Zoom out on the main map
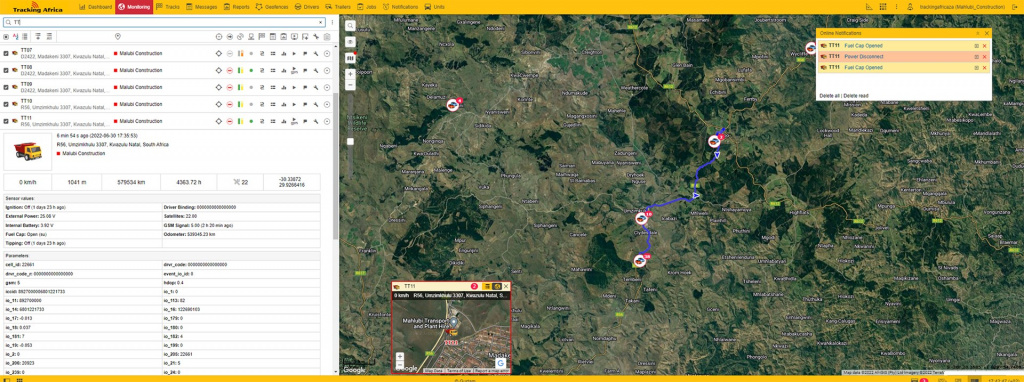This screenshot has width=1024, height=382. 351,85
